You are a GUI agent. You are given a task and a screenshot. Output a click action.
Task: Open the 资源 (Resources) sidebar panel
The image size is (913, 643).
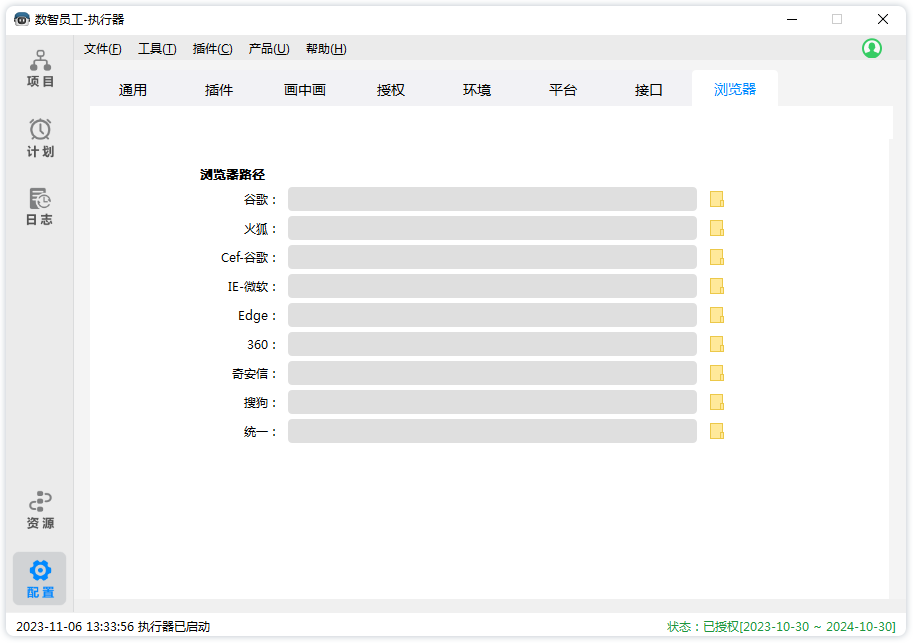tap(40, 510)
